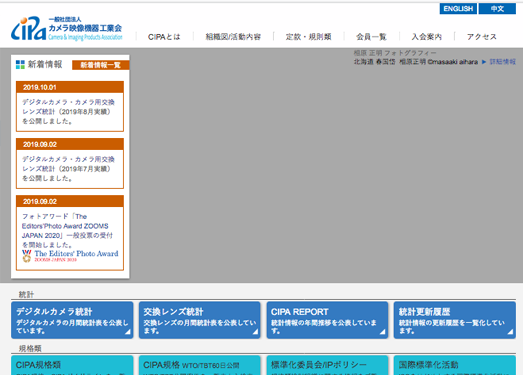Open the CIPAとは menu item

(164, 37)
